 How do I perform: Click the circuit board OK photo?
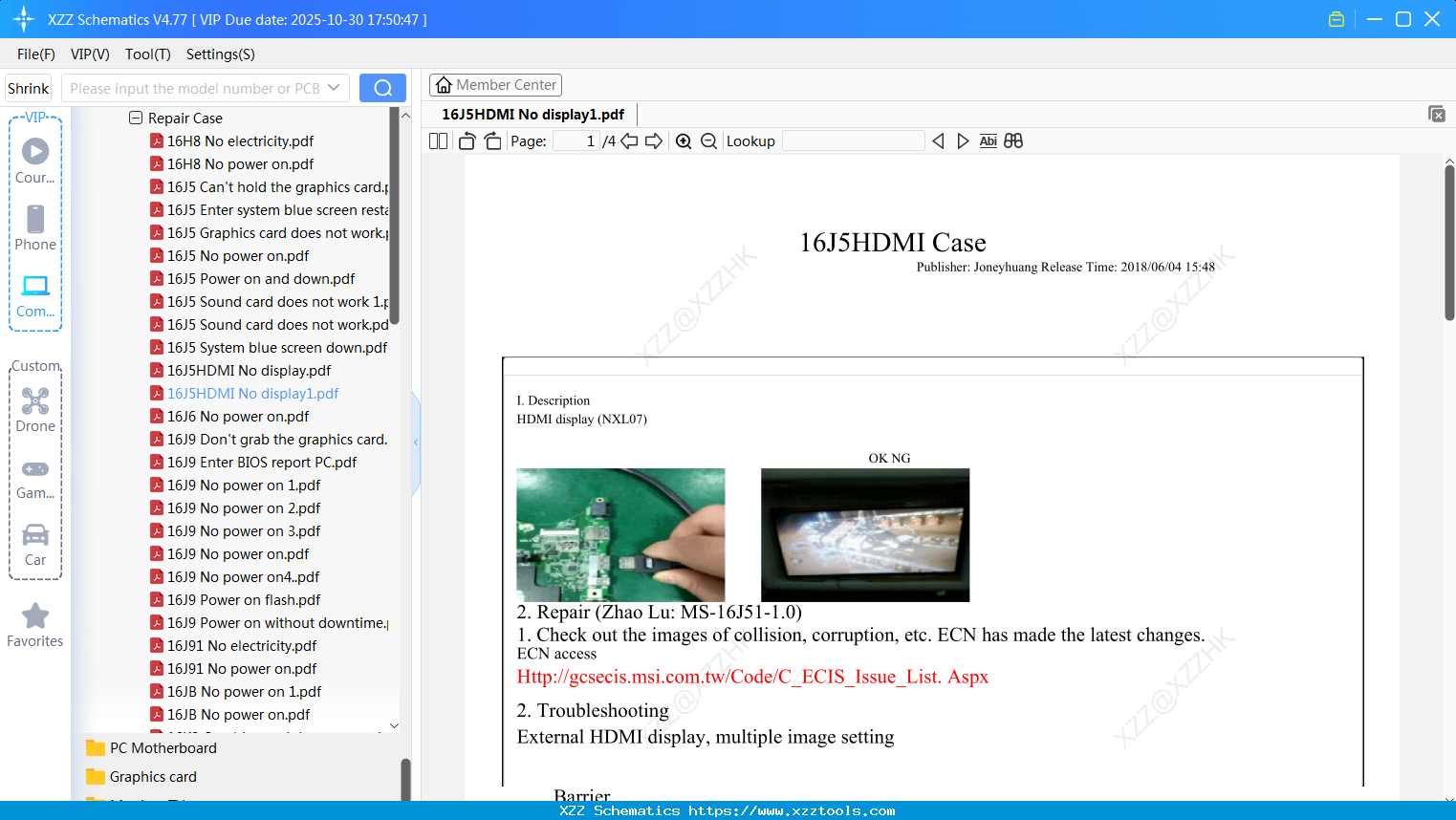coord(620,535)
